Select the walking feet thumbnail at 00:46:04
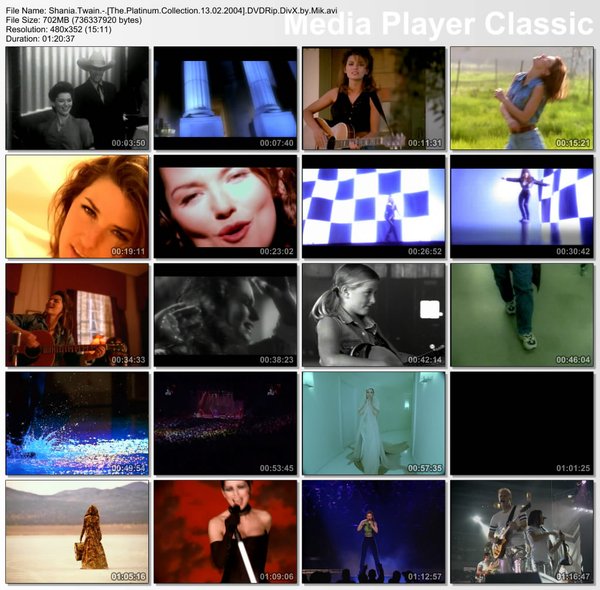This screenshot has width=600, height=590. click(x=522, y=315)
